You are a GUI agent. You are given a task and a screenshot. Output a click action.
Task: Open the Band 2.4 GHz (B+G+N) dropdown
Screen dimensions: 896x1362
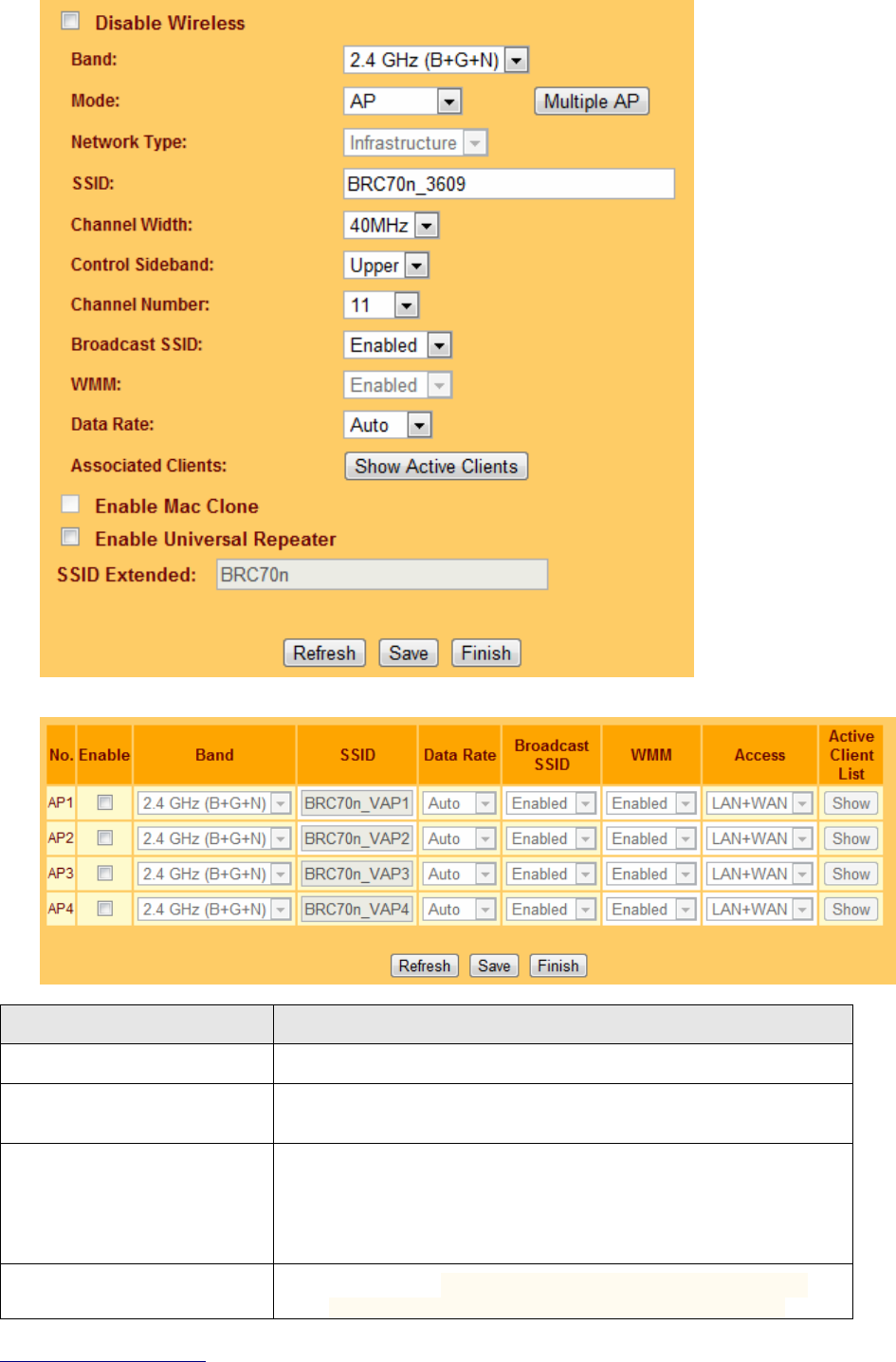coord(435,60)
